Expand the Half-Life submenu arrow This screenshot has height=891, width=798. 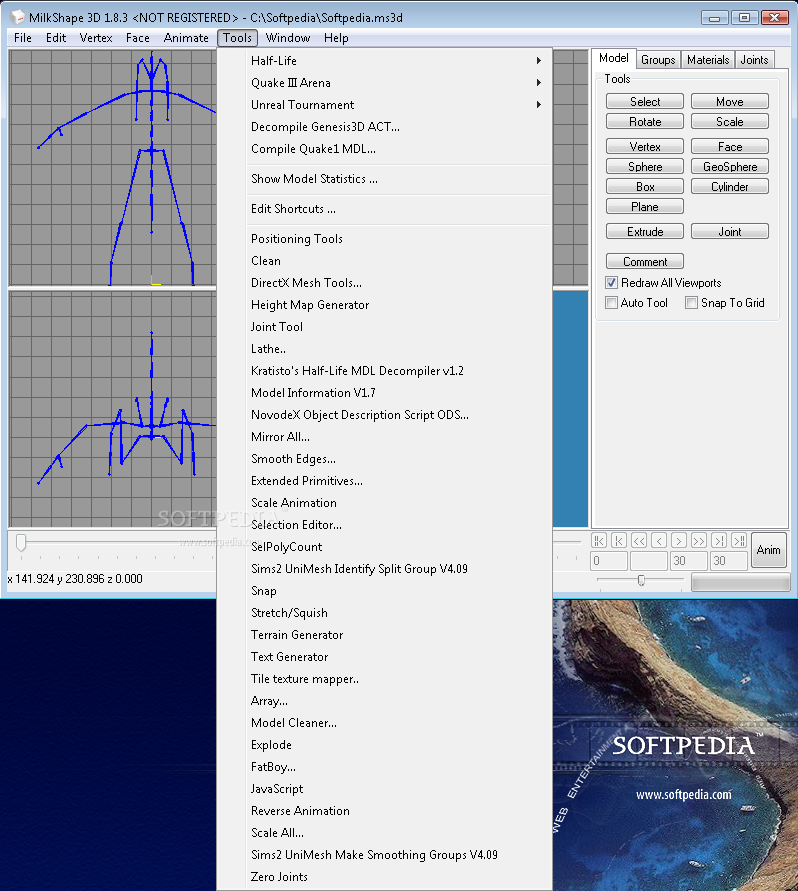(x=538, y=60)
